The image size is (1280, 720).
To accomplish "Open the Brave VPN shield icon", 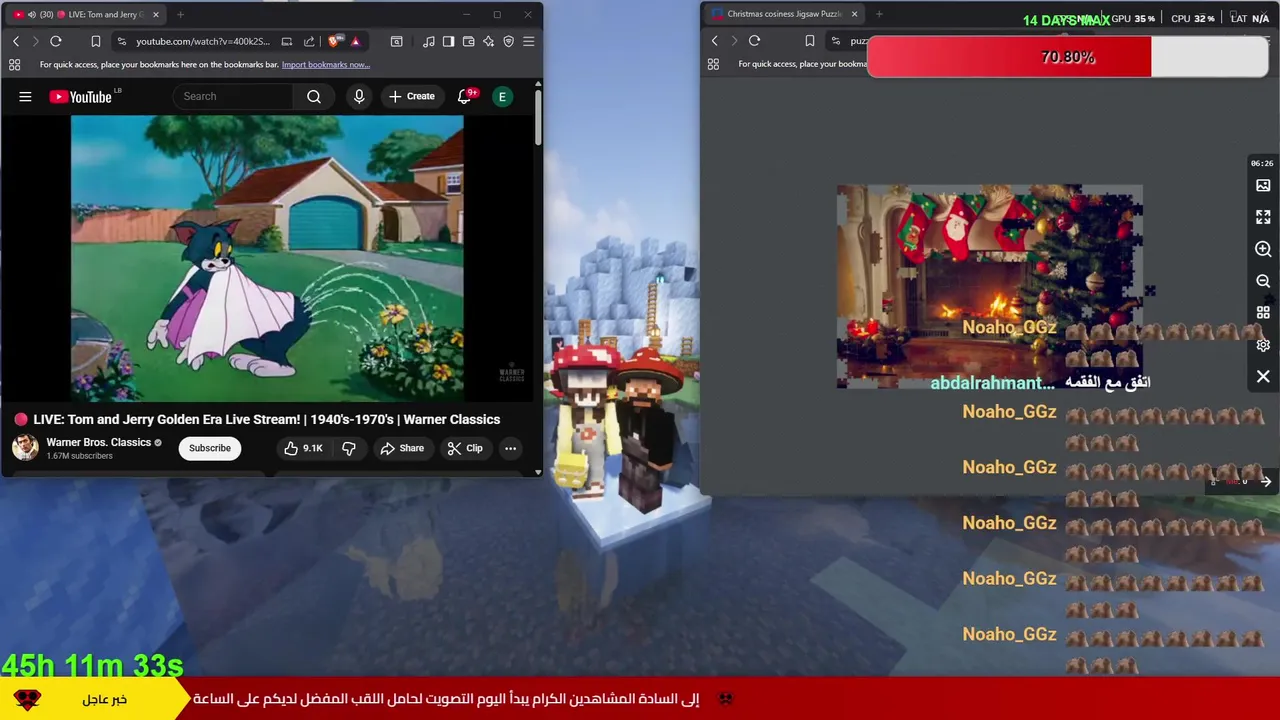I will [x=508, y=41].
